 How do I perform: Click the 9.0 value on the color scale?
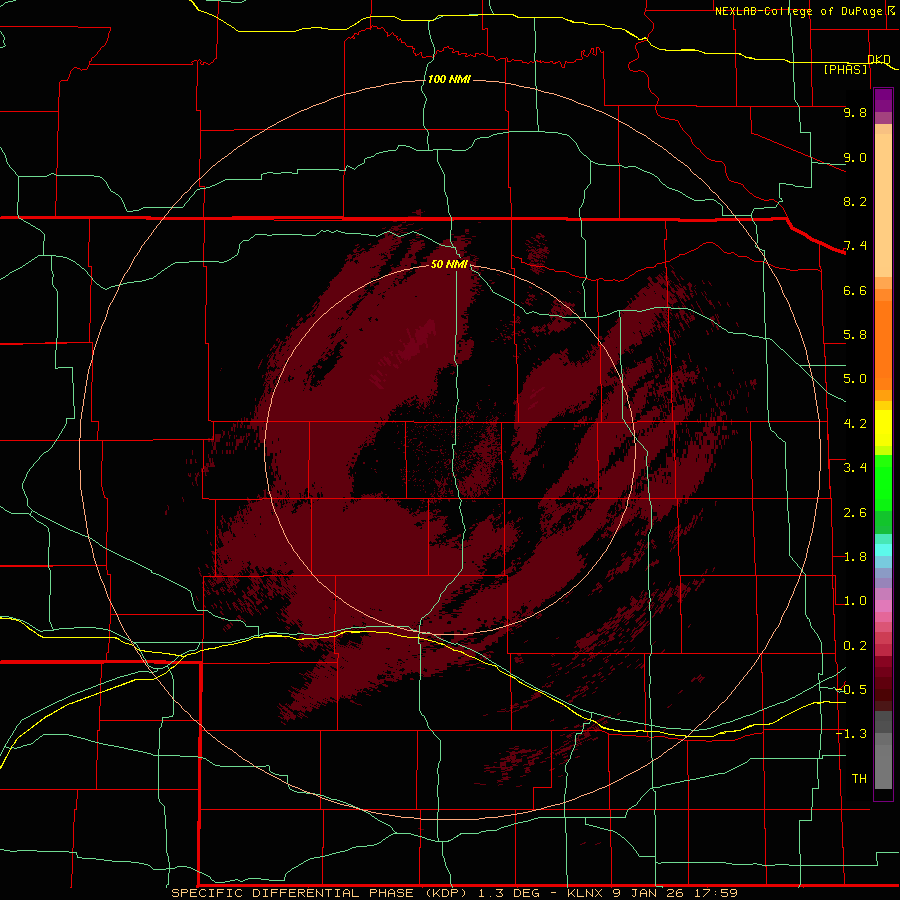(x=855, y=157)
